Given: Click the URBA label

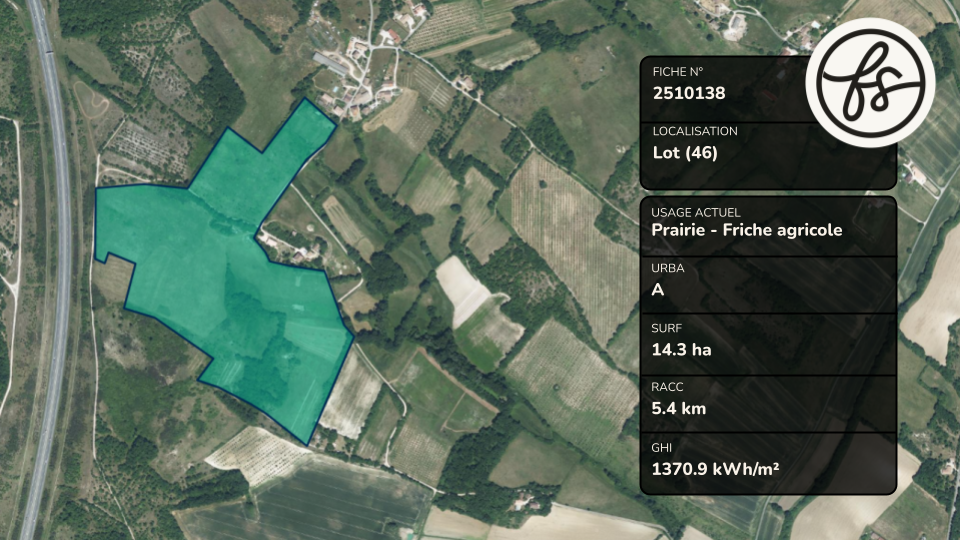Looking at the screenshot, I should (x=667, y=268).
